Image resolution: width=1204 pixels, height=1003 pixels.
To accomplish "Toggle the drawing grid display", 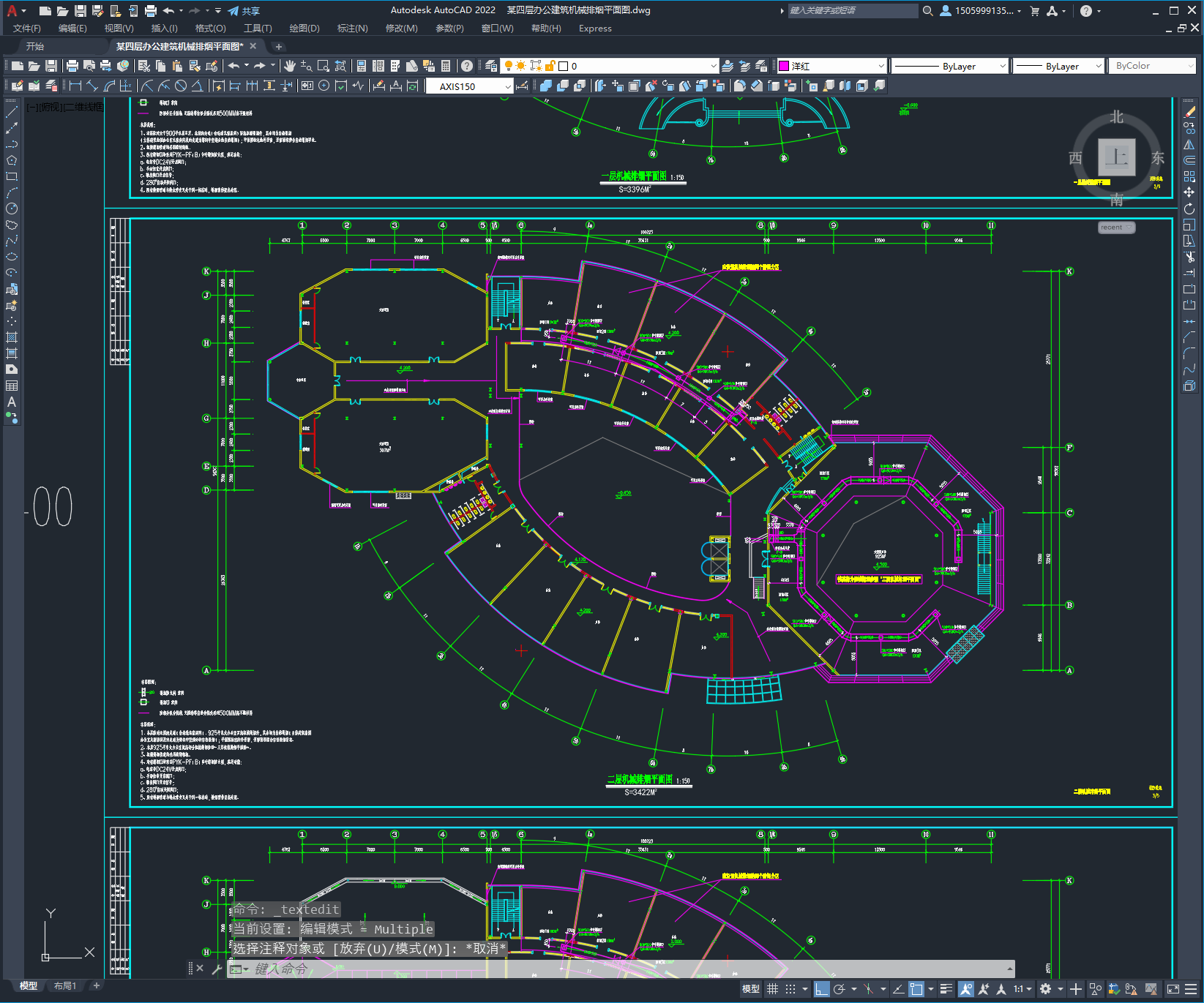I will 772,989.
